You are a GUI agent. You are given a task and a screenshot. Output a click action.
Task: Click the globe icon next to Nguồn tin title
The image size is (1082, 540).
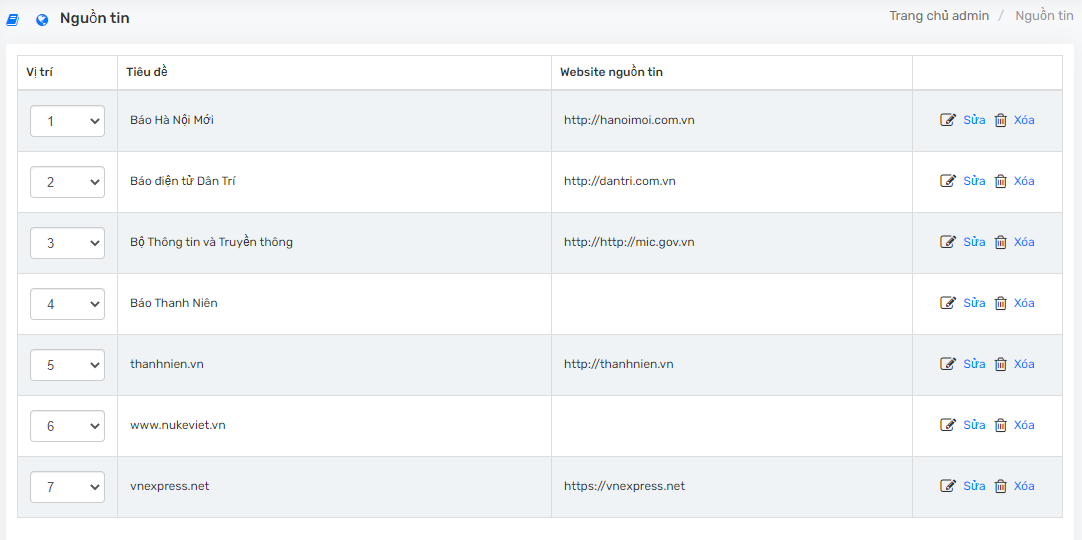point(42,20)
